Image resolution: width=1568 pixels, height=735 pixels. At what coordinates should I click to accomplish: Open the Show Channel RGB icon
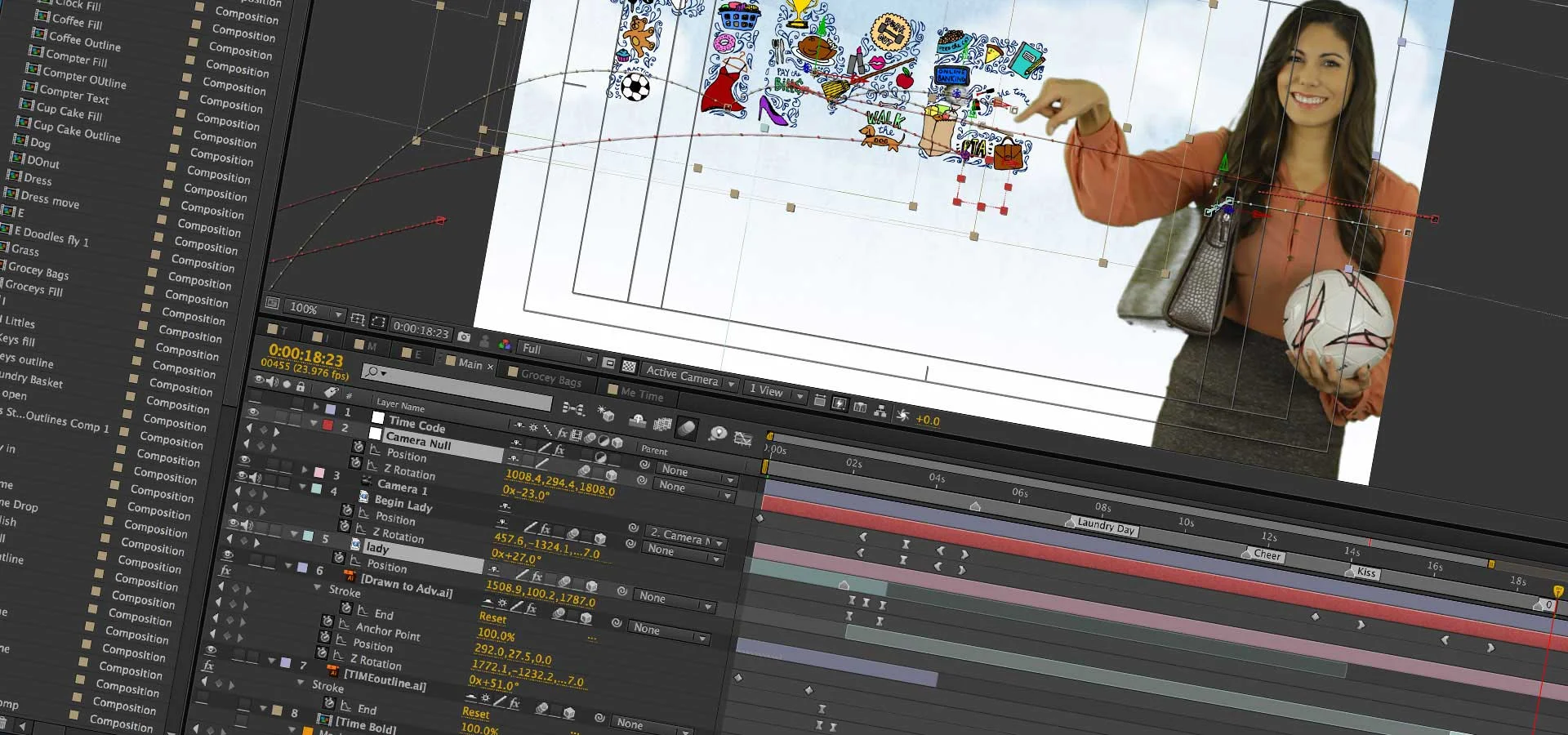(x=505, y=345)
